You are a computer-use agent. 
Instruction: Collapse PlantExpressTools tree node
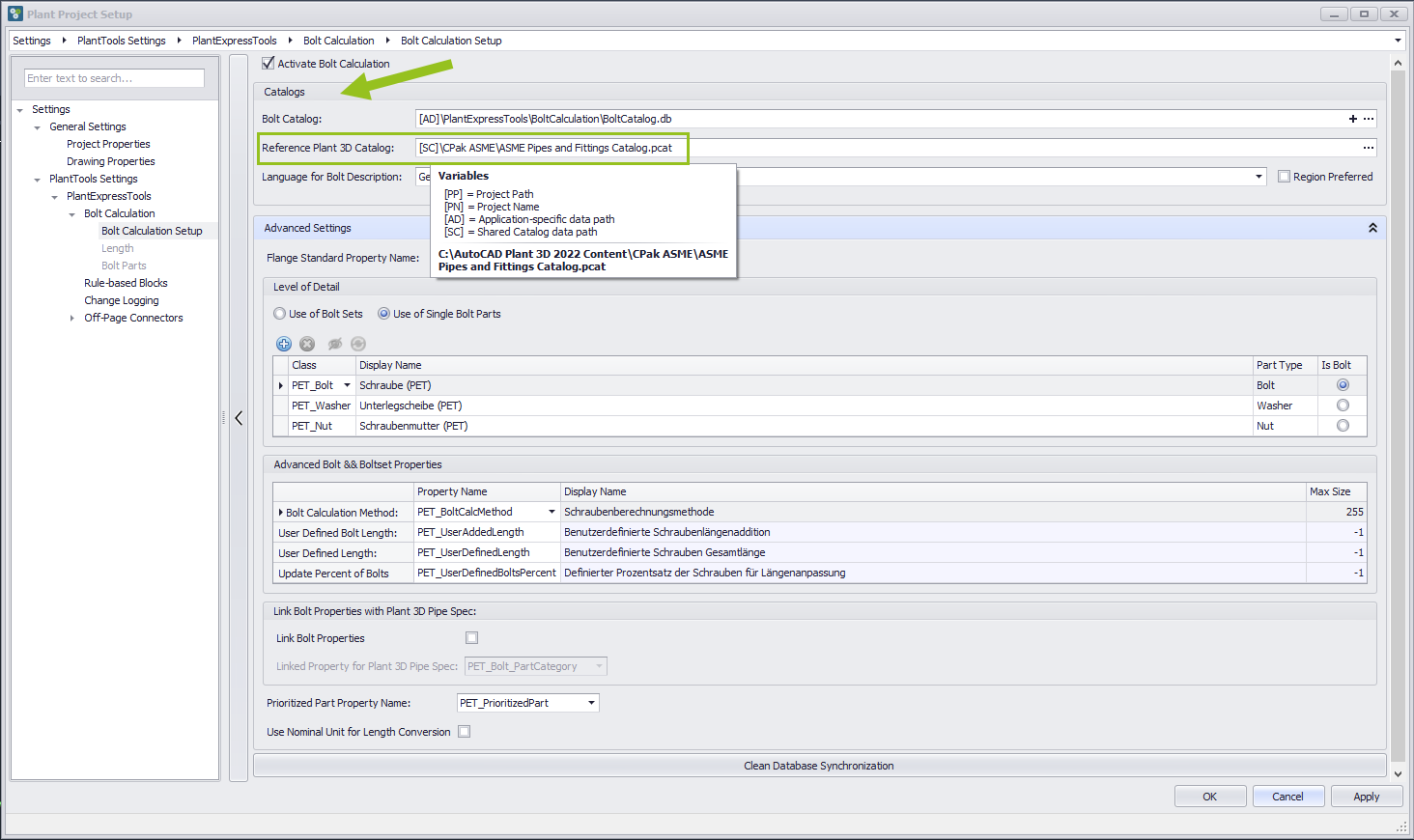[x=55, y=197]
